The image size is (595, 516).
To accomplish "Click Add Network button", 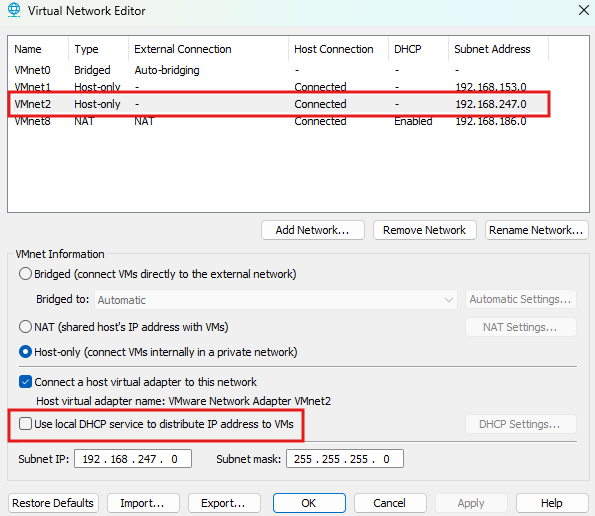I will (x=313, y=230).
